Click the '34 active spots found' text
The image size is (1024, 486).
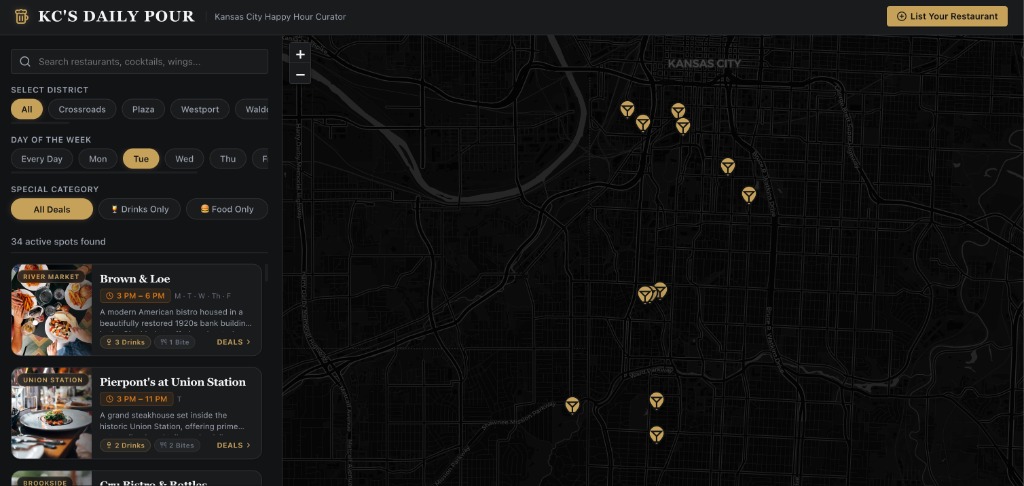(x=58, y=242)
